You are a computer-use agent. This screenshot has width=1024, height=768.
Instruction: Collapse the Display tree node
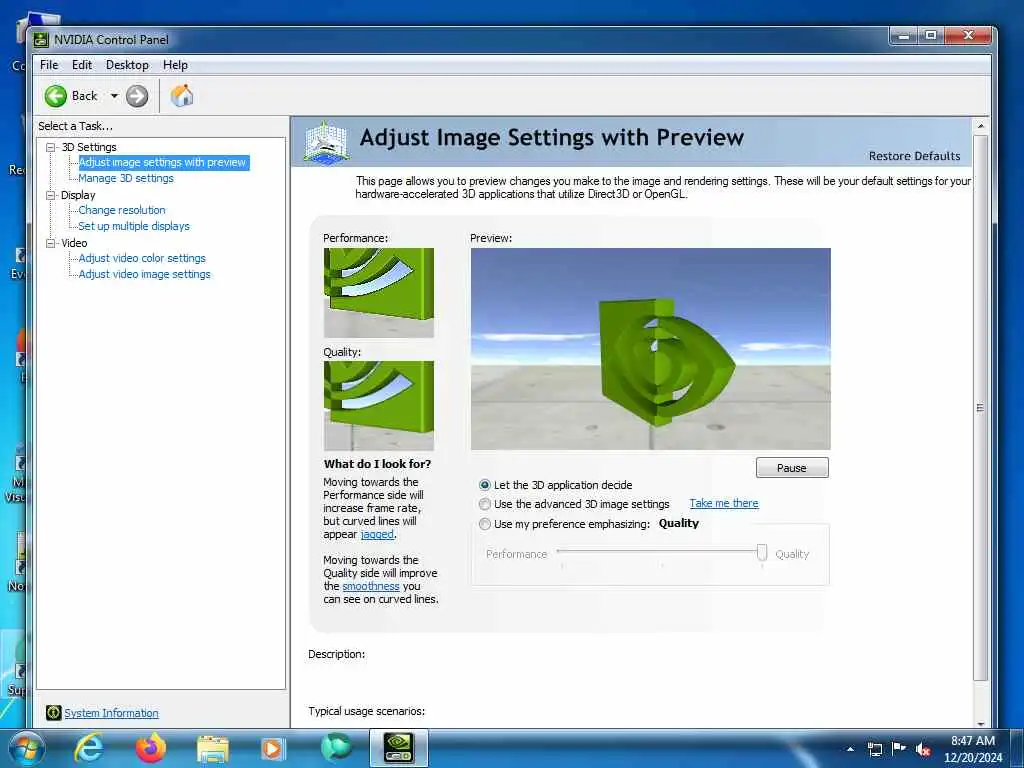click(50, 195)
